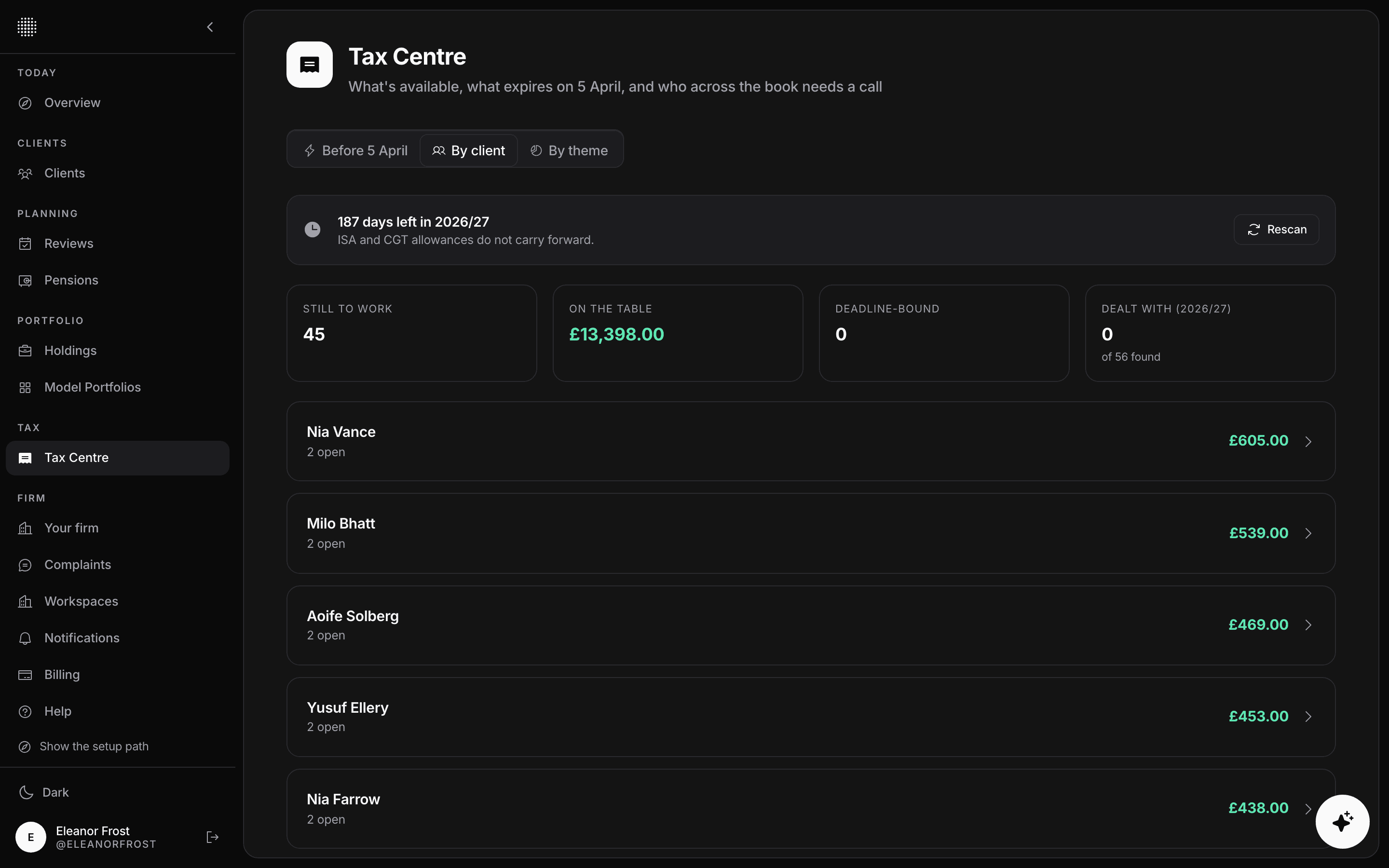
Task: Expand Aoife Solberg's row chevron
Action: [1308, 625]
